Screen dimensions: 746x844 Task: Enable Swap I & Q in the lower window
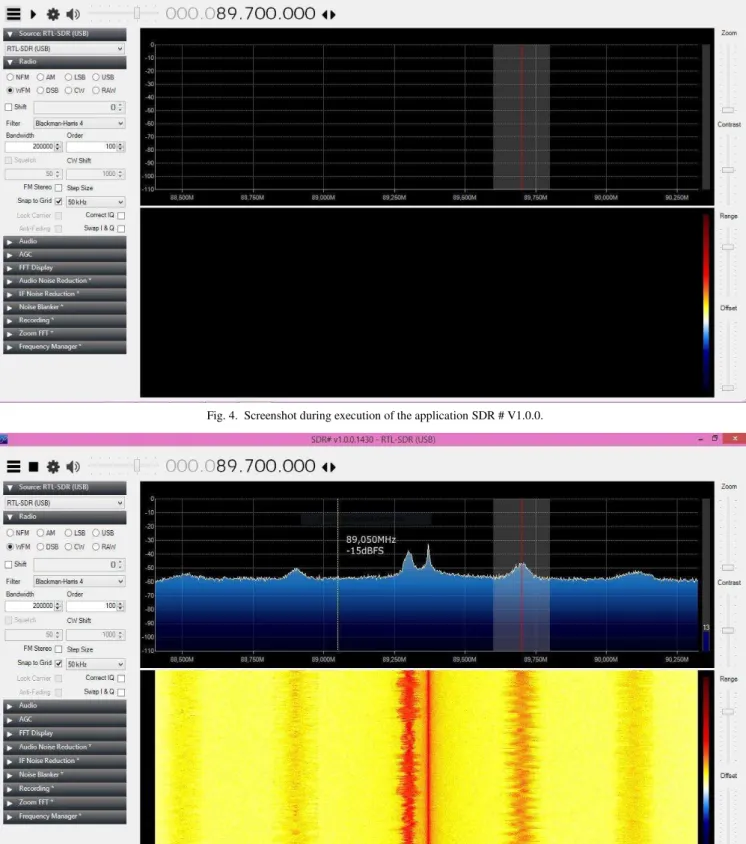121,692
